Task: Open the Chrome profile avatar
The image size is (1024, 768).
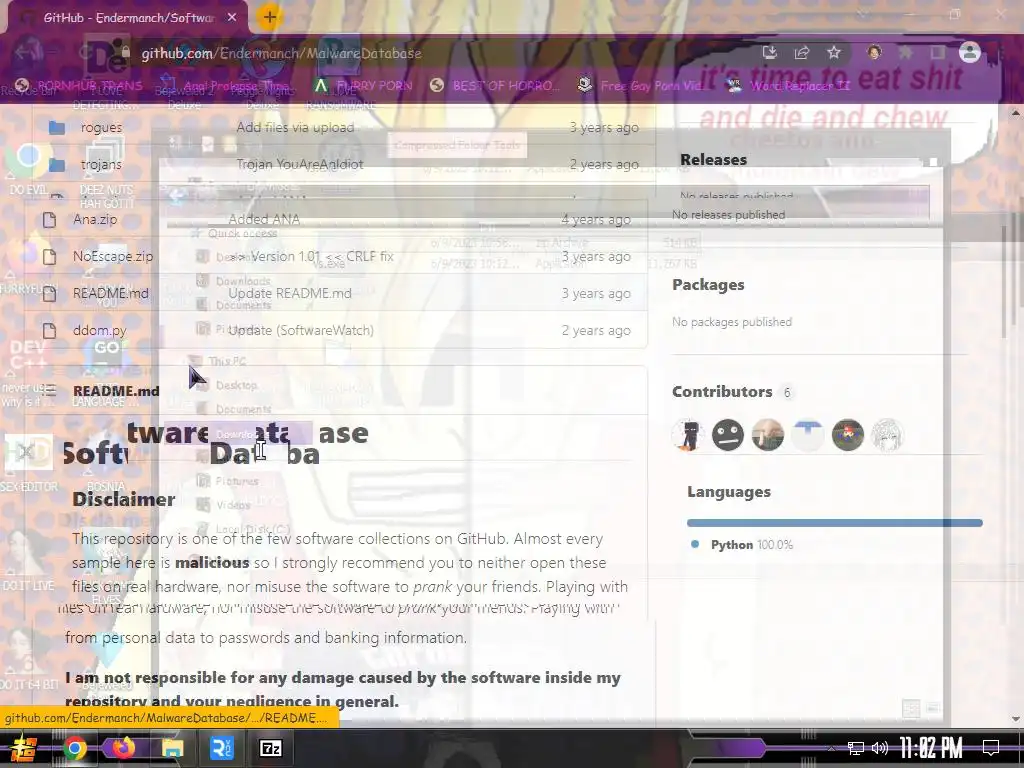Action: (x=970, y=52)
